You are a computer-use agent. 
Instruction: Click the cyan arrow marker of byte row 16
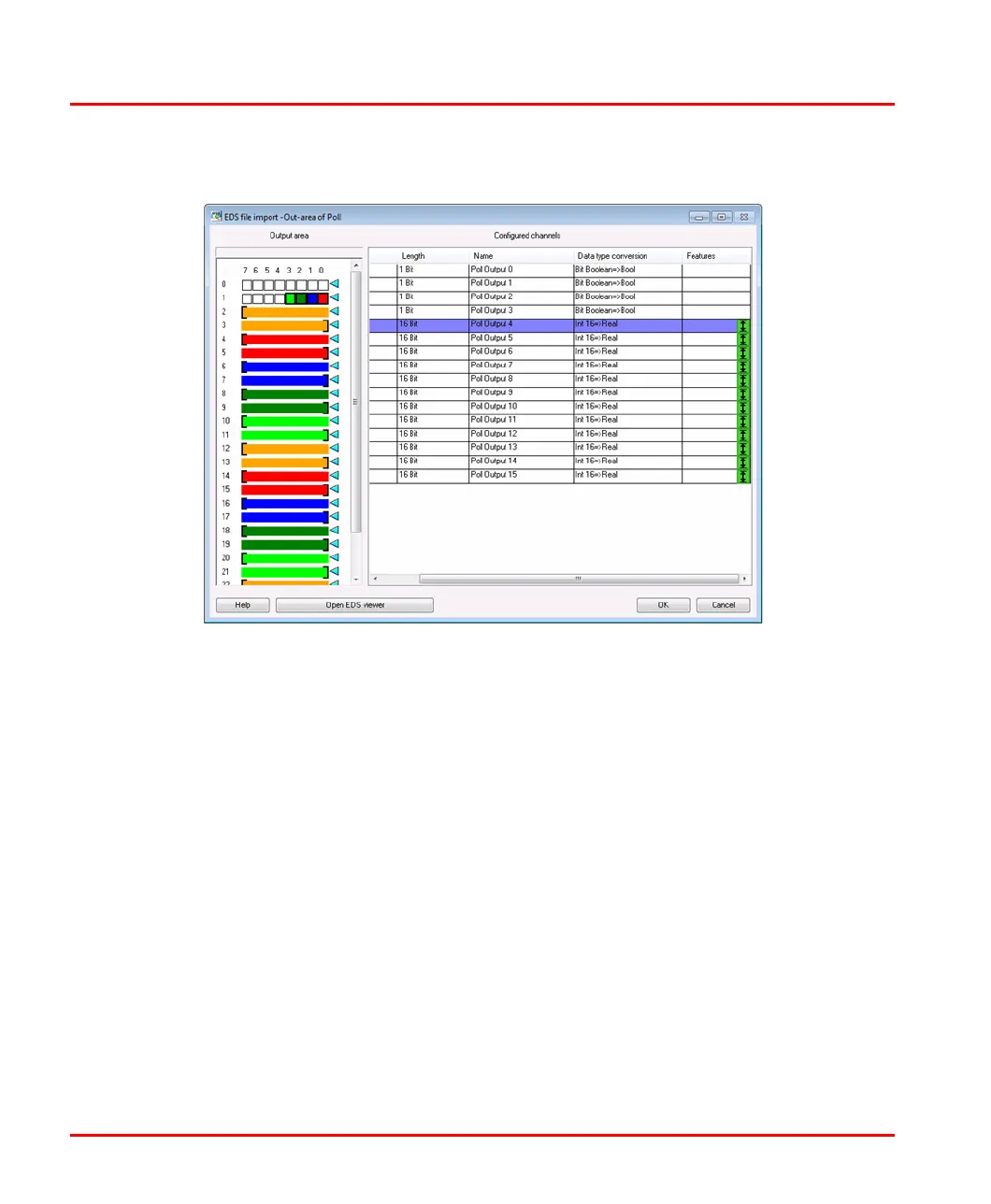pos(335,503)
